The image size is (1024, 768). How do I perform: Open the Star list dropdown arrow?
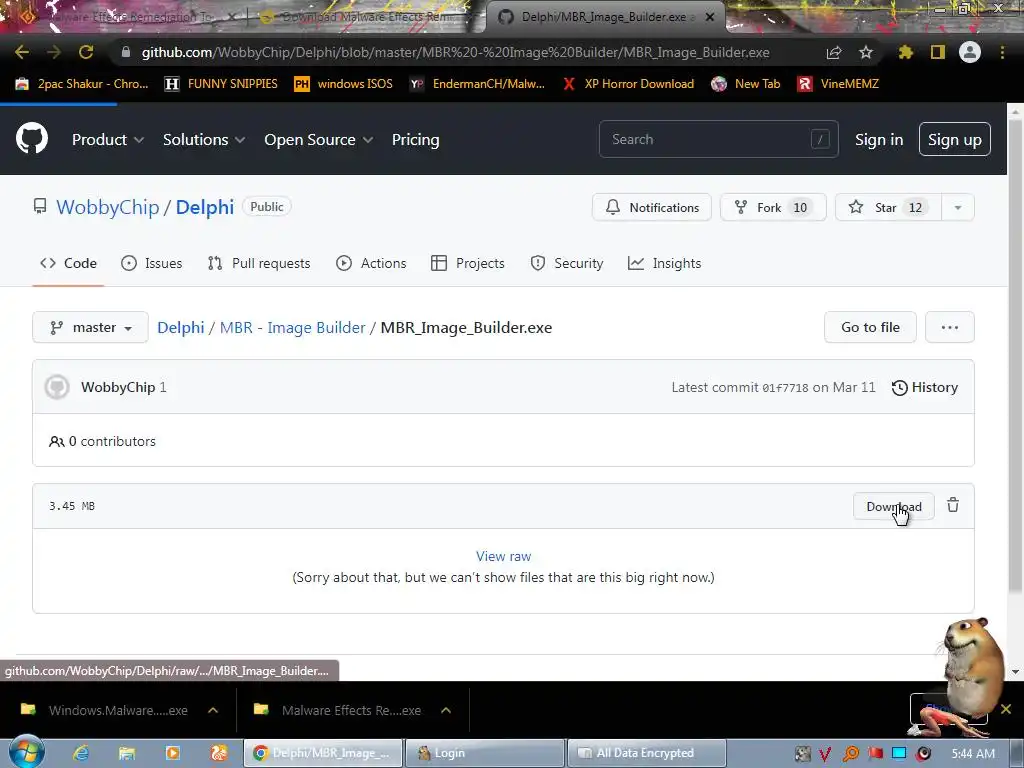click(x=958, y=208)
